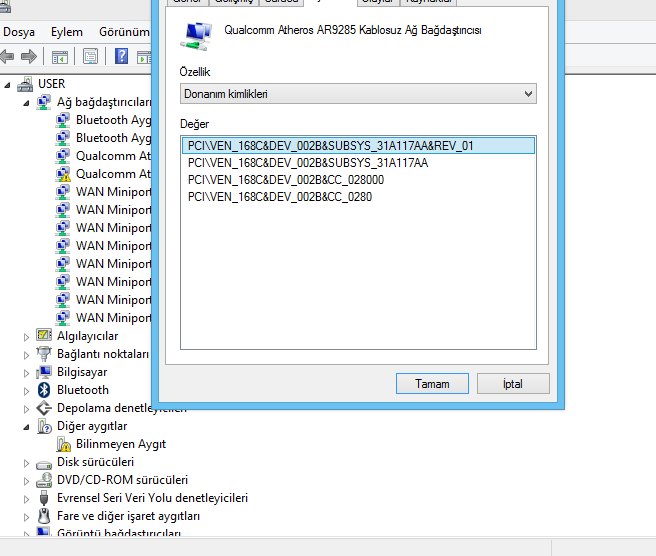Expand the Bilgisayar category
656x556 pixels.
click(x=26, y=373)
